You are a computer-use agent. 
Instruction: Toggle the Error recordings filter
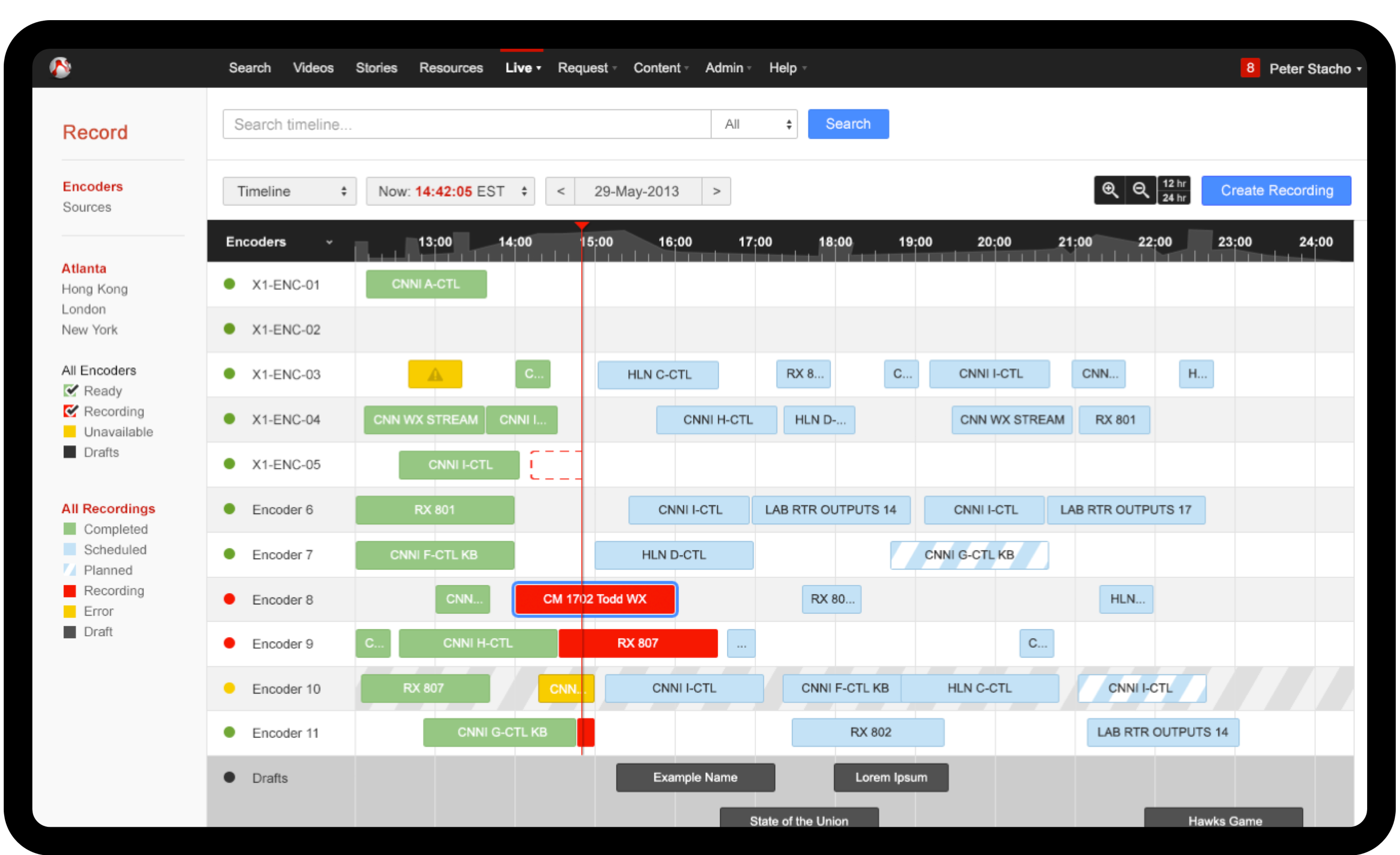70,611
